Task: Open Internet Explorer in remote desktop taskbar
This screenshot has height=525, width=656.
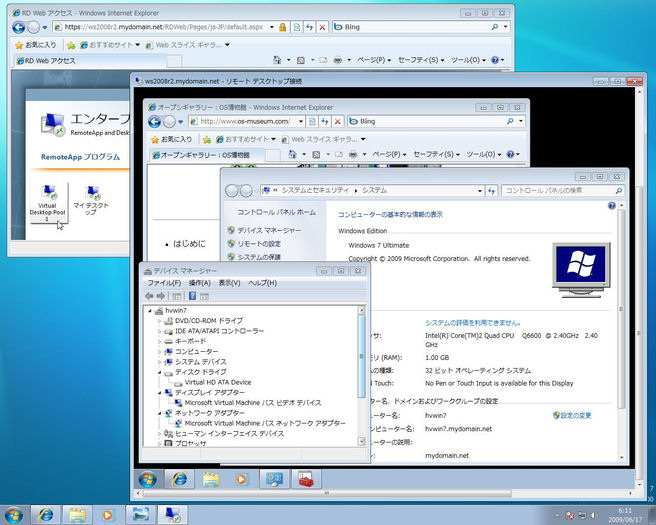Action: 179,479
